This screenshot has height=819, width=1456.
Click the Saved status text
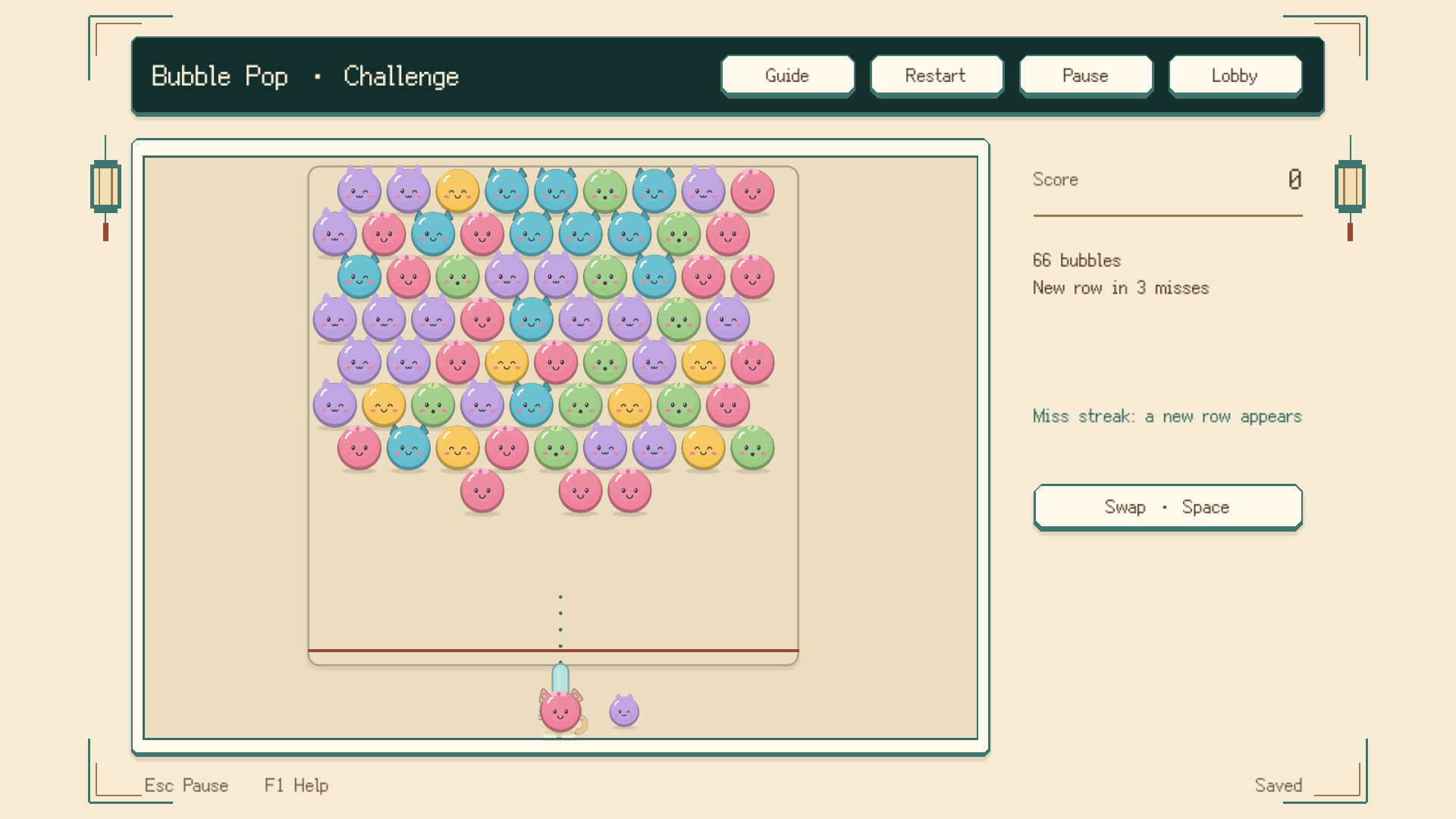(x=1279, y=786)
